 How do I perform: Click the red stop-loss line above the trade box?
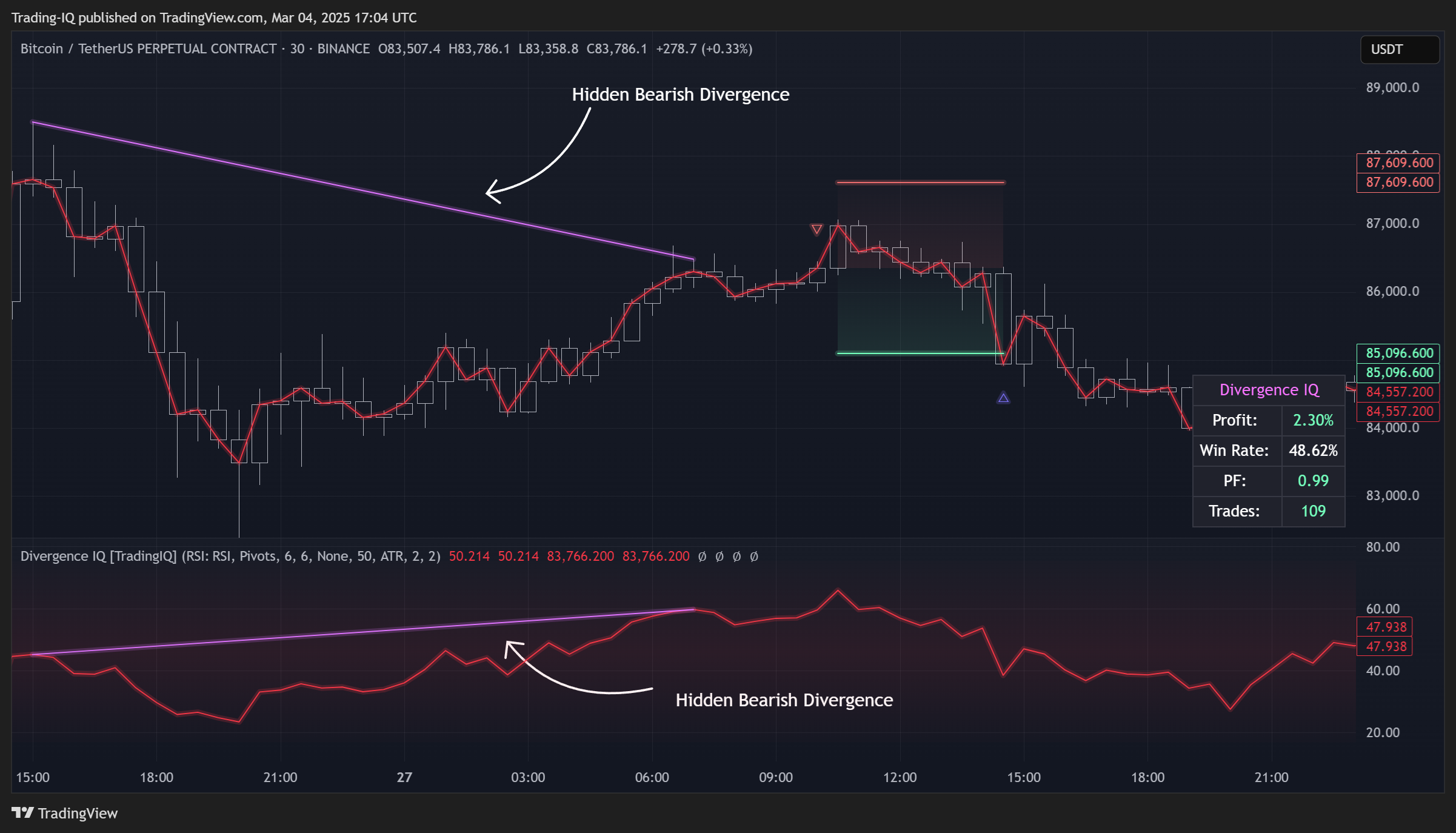point(920,182)
